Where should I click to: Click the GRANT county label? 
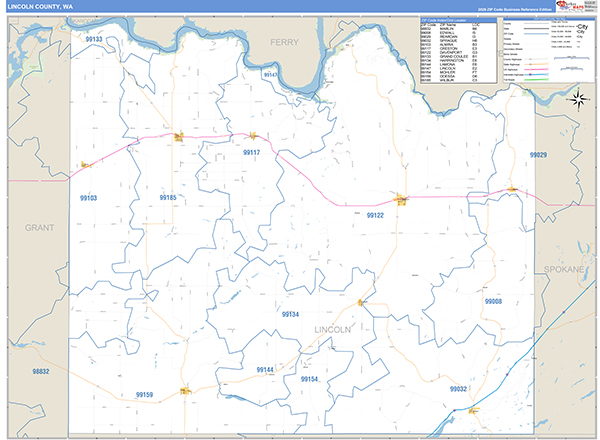[39, 227]
